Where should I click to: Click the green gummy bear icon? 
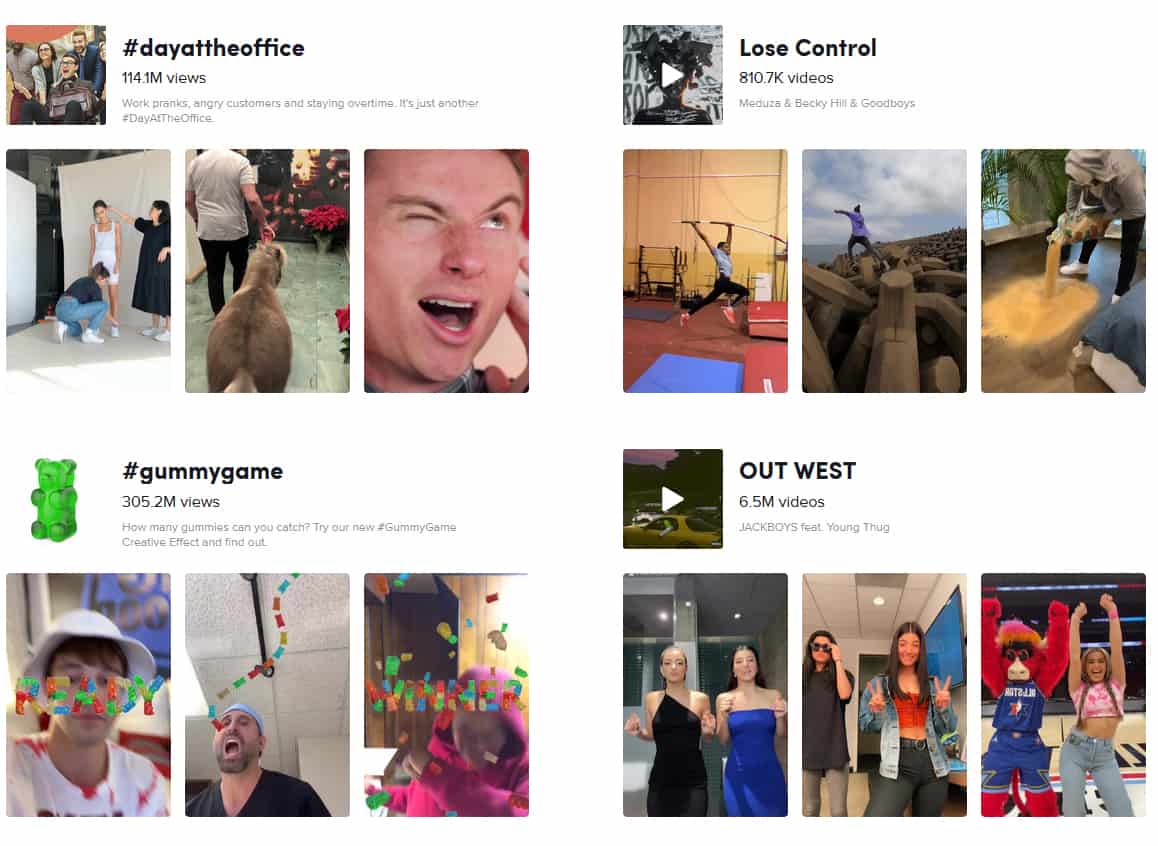pos(55,499)
